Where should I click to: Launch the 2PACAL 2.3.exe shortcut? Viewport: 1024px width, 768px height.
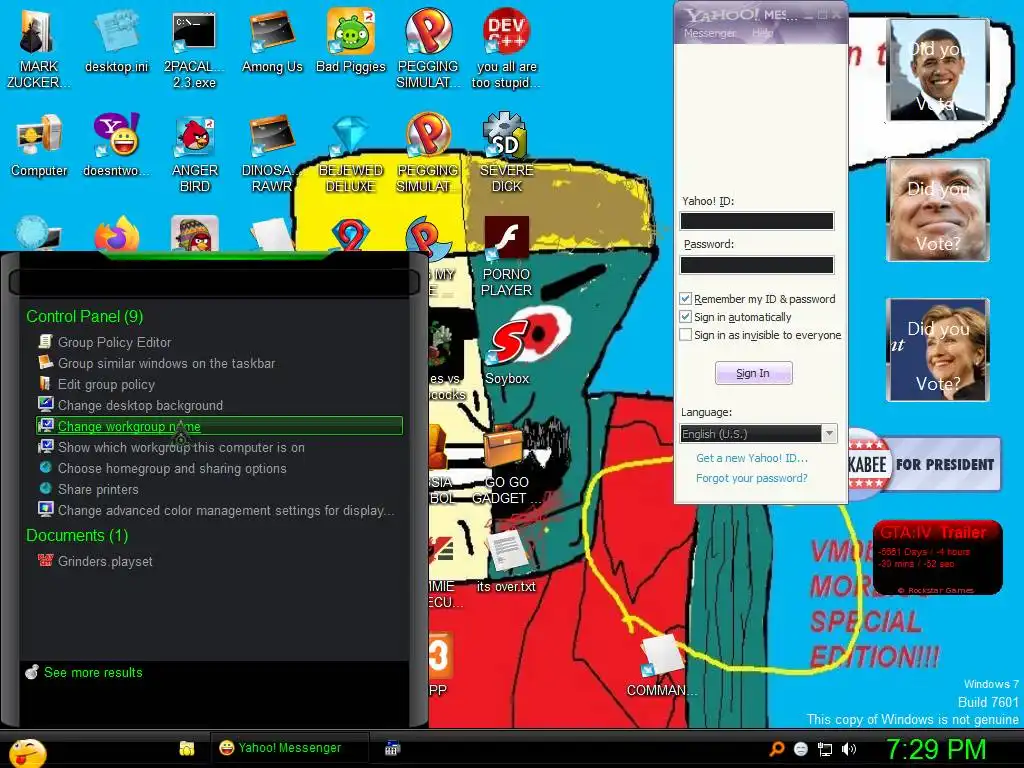click(194, 48)
